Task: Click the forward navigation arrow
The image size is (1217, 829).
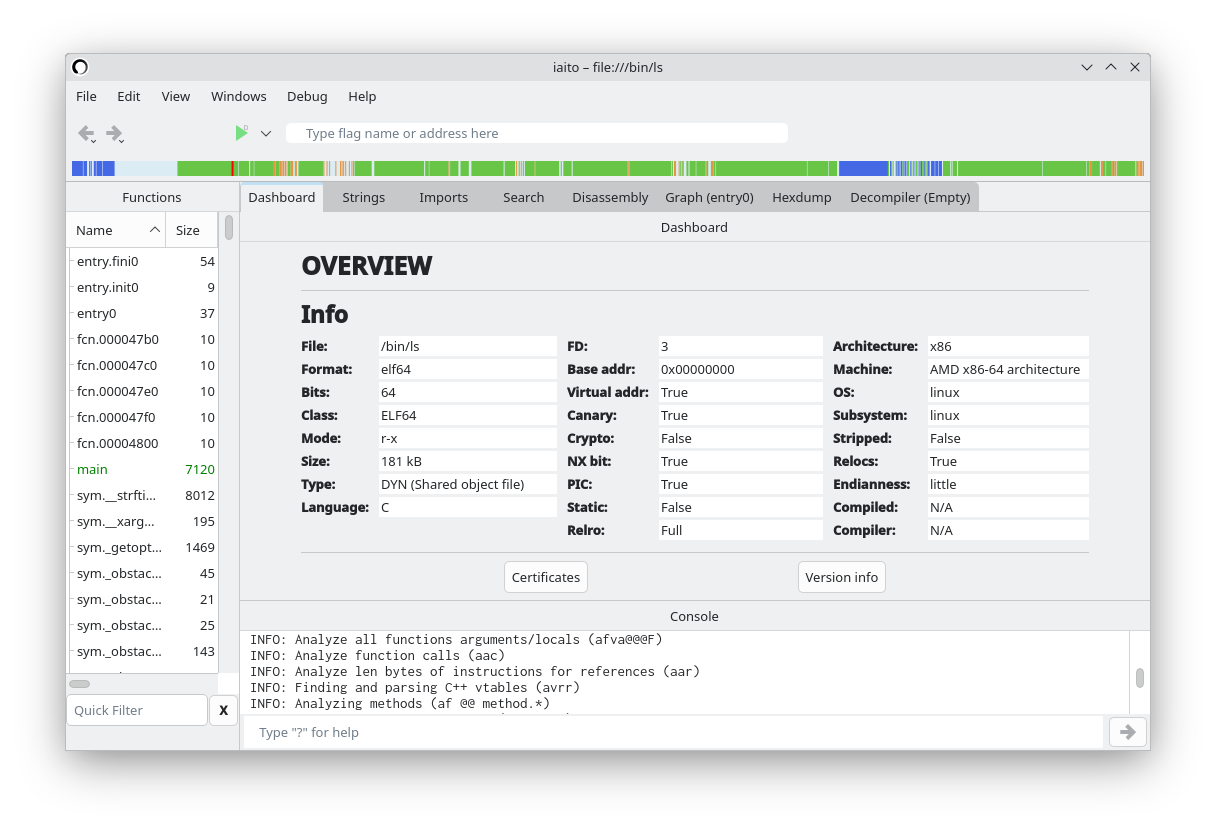Action: click(114, 133)
